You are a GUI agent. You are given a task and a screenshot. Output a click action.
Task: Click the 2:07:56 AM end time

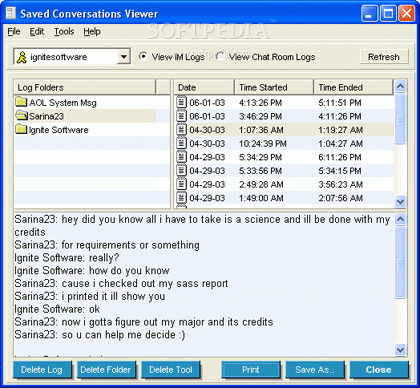click(340, 198)
